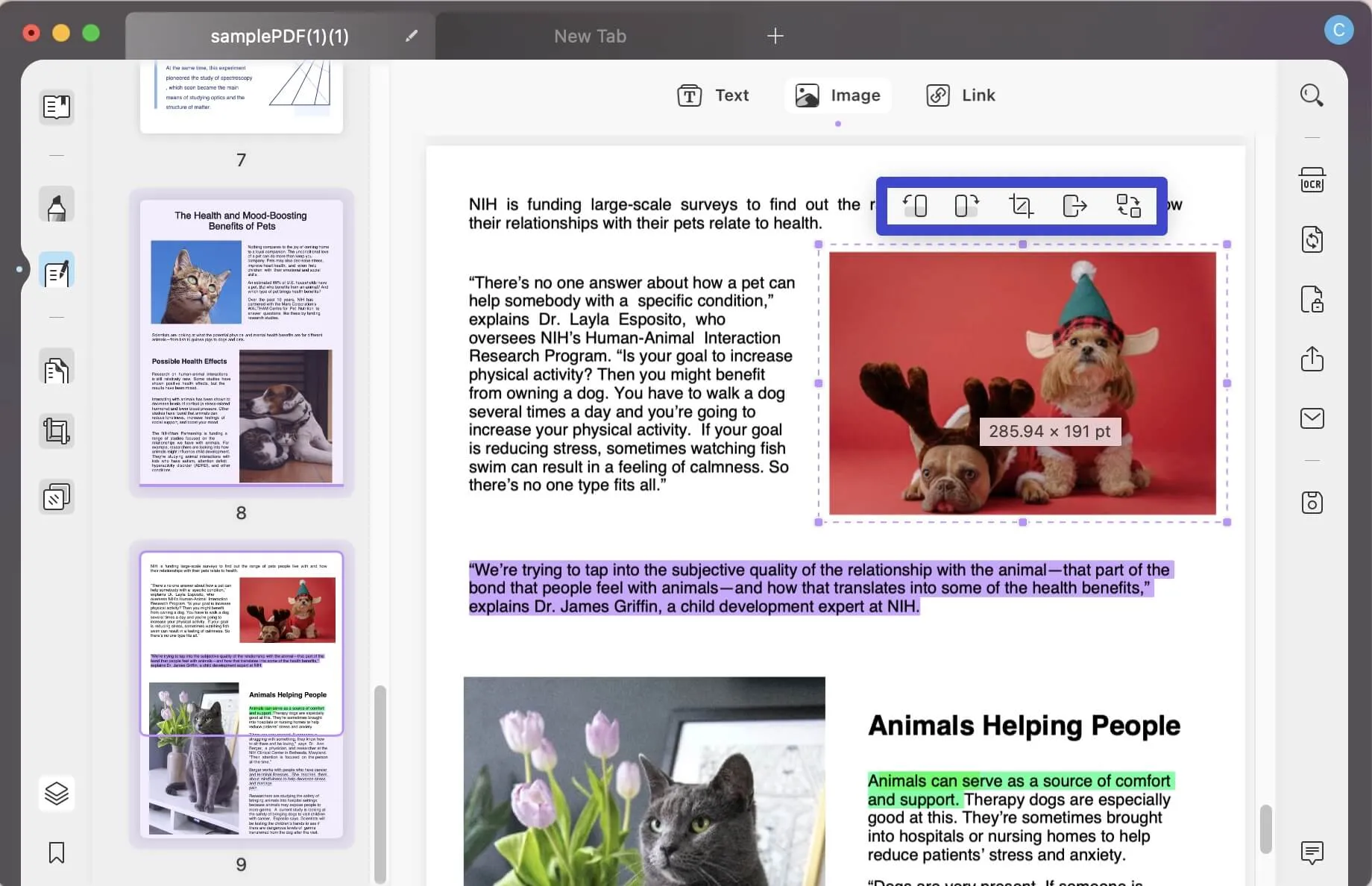Switch to the Link edit mode
1372x886 pixels.
(960, 95)
